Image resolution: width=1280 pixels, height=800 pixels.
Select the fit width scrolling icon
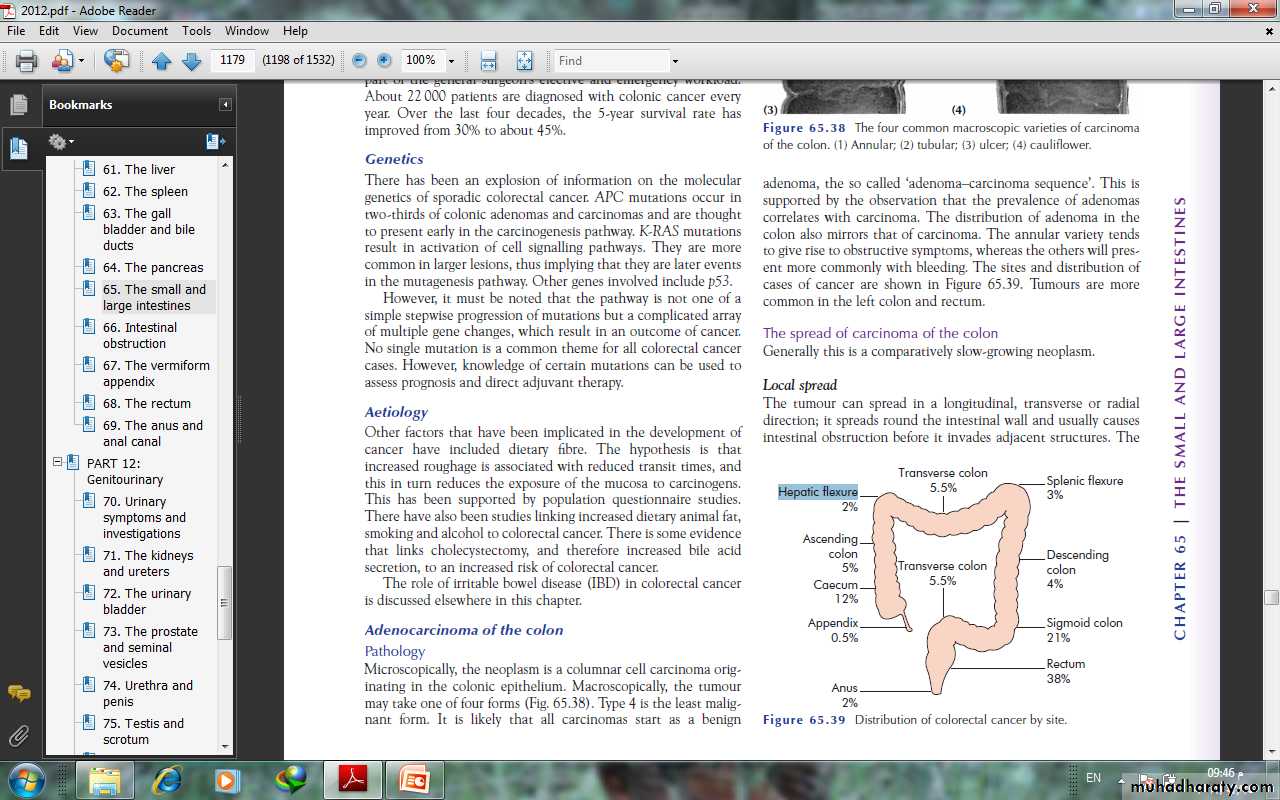488,61
